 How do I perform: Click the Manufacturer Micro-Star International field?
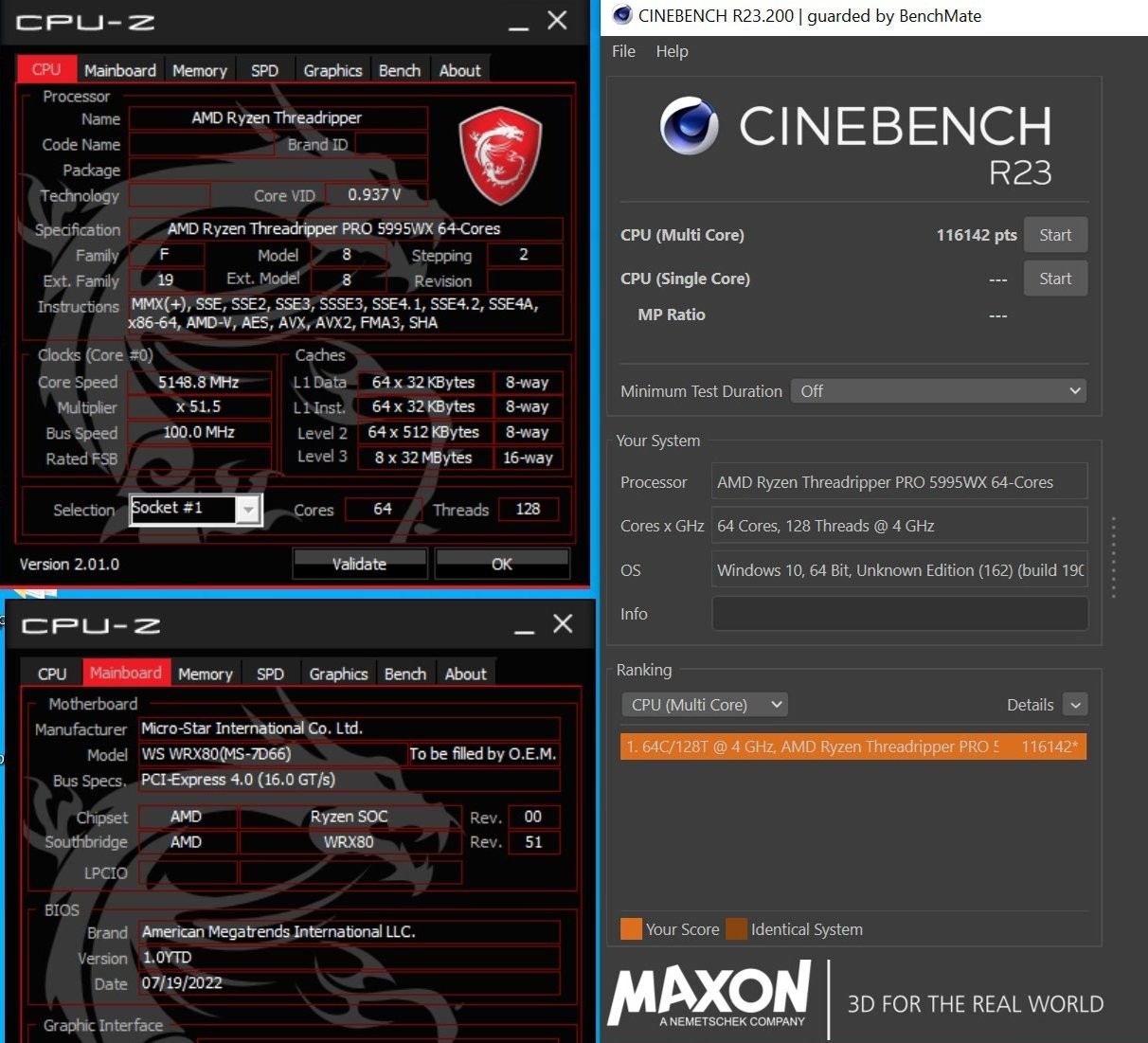tap(350, 728)
